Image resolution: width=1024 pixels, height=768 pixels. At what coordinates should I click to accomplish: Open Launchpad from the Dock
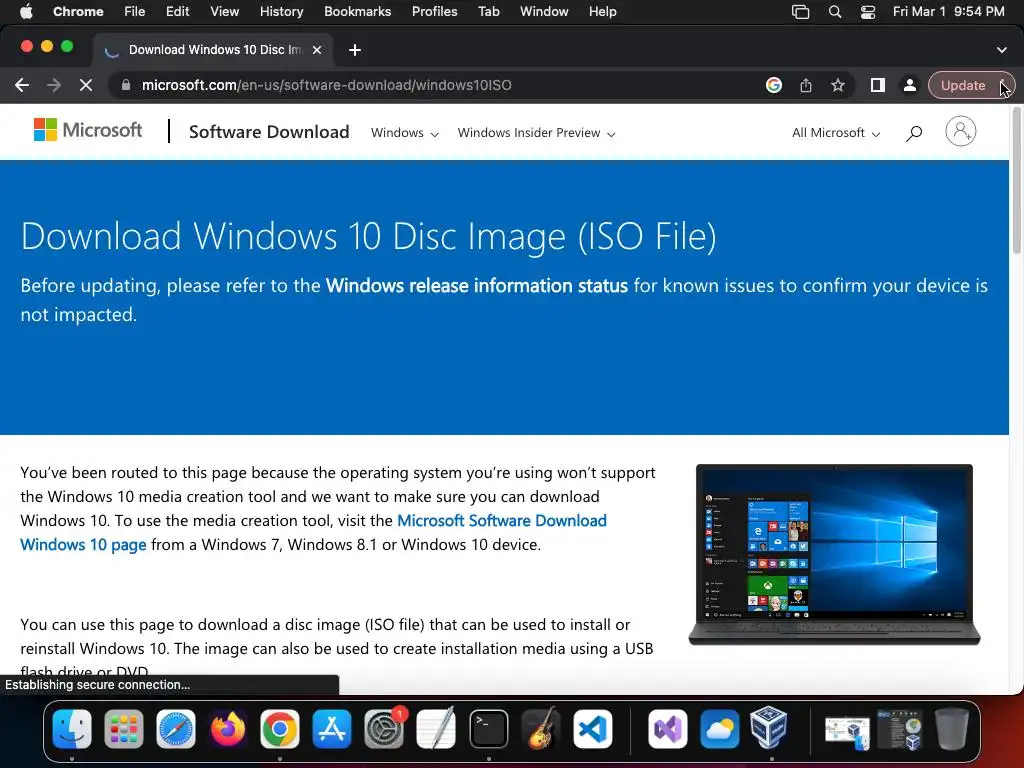123,729
